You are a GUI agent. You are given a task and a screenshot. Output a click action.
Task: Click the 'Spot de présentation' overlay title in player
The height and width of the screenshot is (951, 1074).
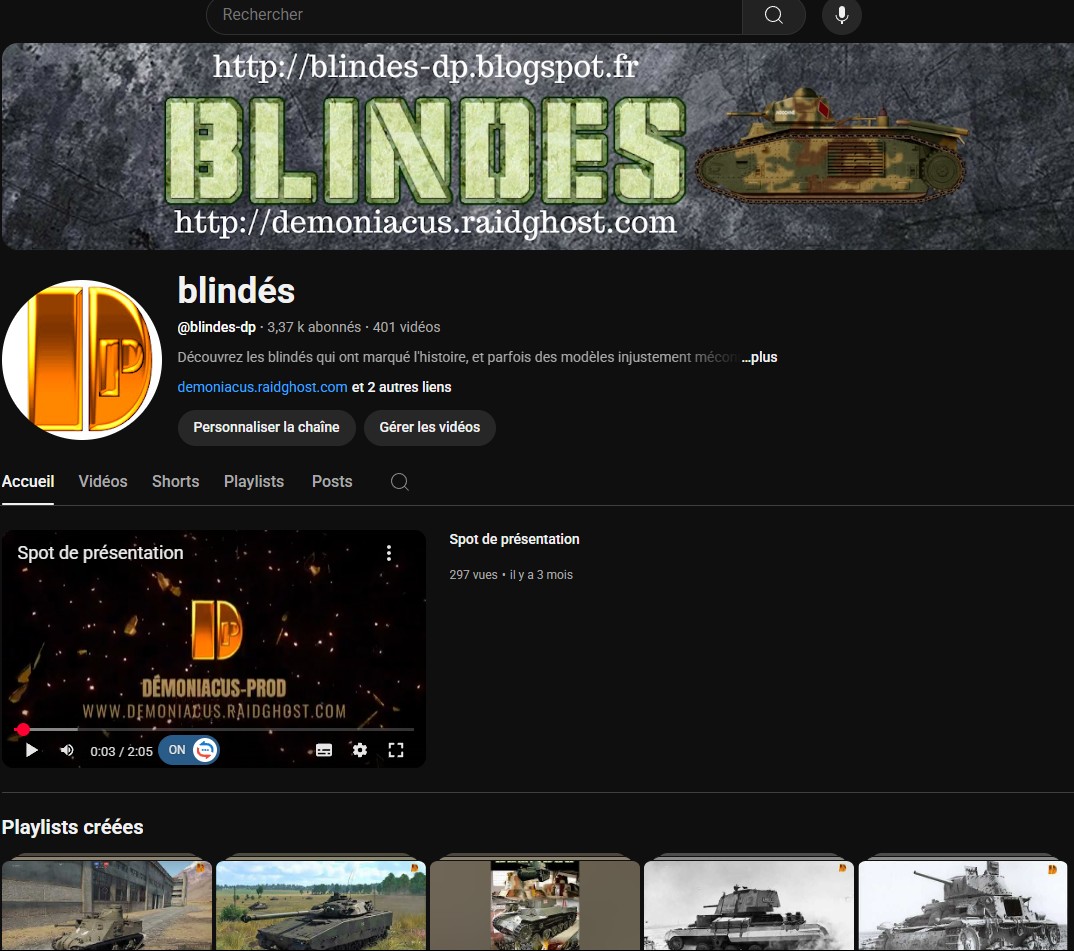pyautogui.click(x=100, y=553)
